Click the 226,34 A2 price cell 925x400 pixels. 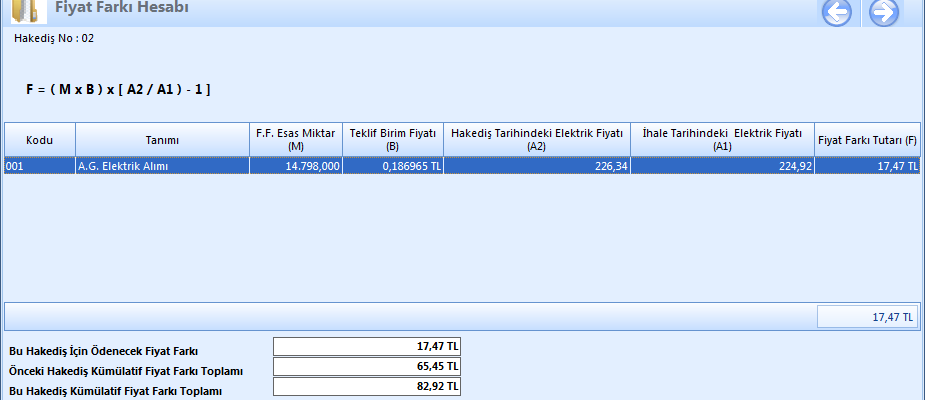point(537,166)
